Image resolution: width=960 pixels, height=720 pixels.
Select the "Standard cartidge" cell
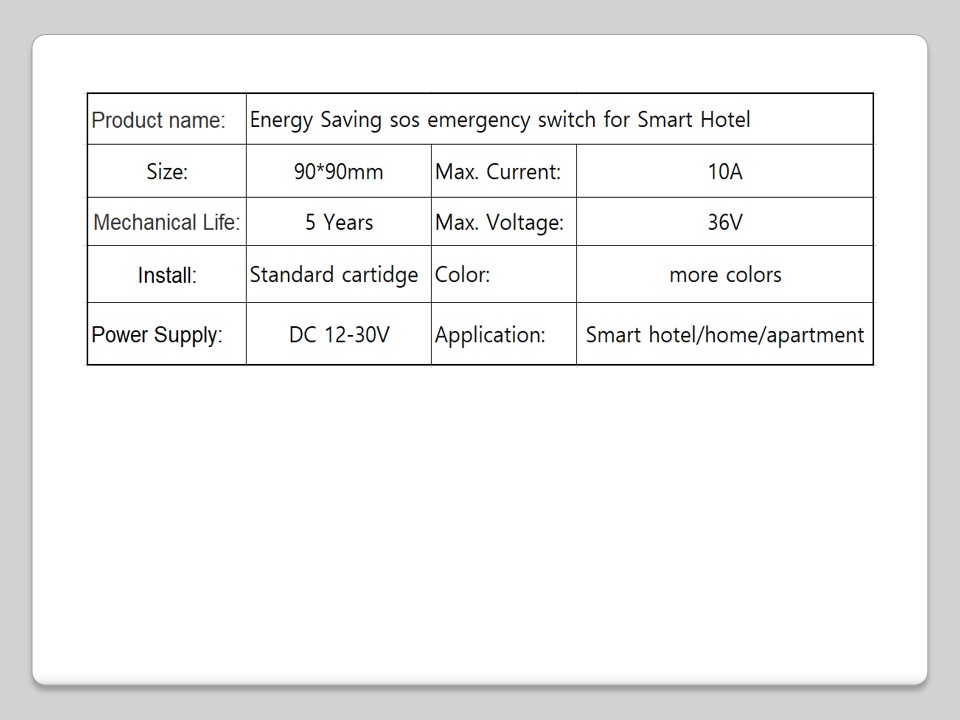point(334,275)
